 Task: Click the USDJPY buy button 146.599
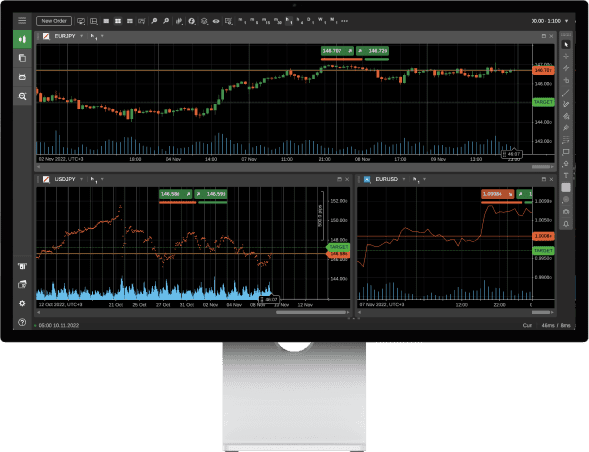coord(211,194)
